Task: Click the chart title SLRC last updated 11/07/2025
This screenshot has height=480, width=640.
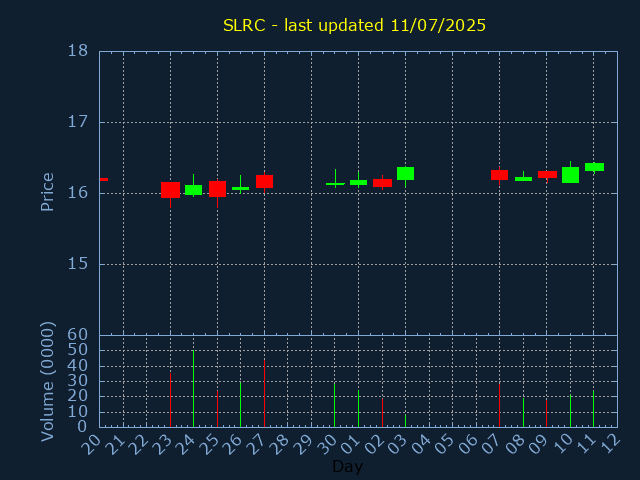Action: point(354,25)
